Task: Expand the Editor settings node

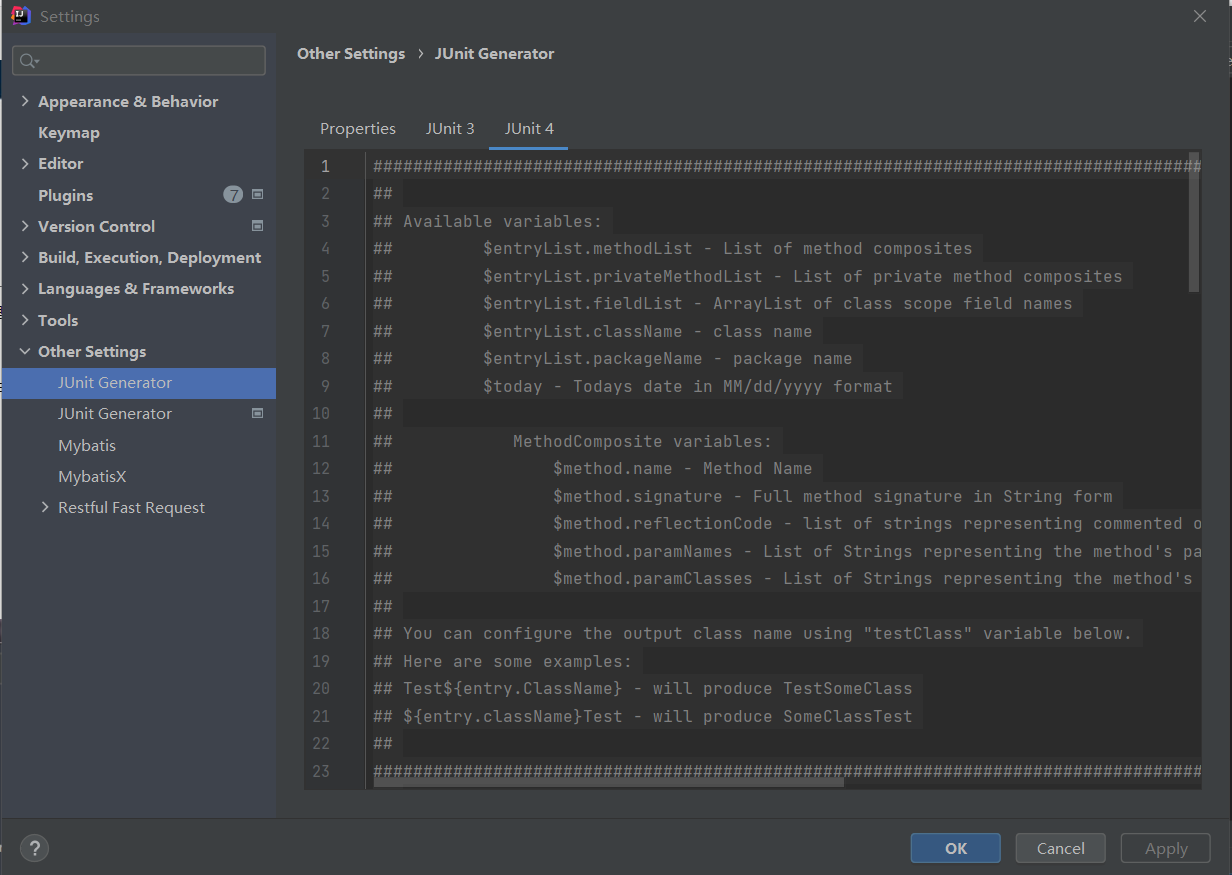Action: click(x=25, y=163)
